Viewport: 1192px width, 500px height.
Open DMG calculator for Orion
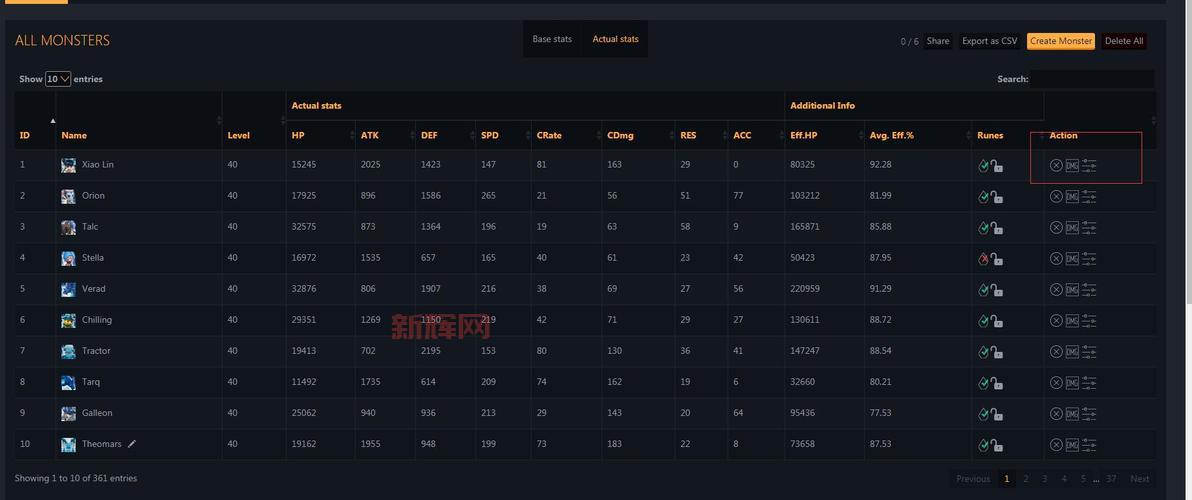click(1072, 197)
